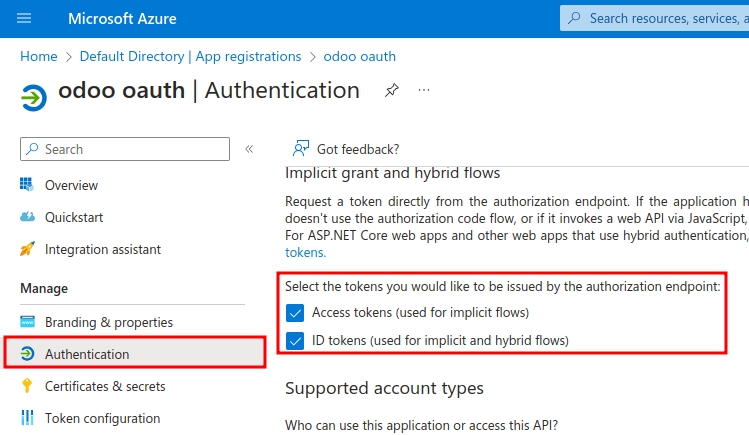Open the hamburger portal menu
The width and height of the screenshot is (749, 435).
click(x=24, y=19)
